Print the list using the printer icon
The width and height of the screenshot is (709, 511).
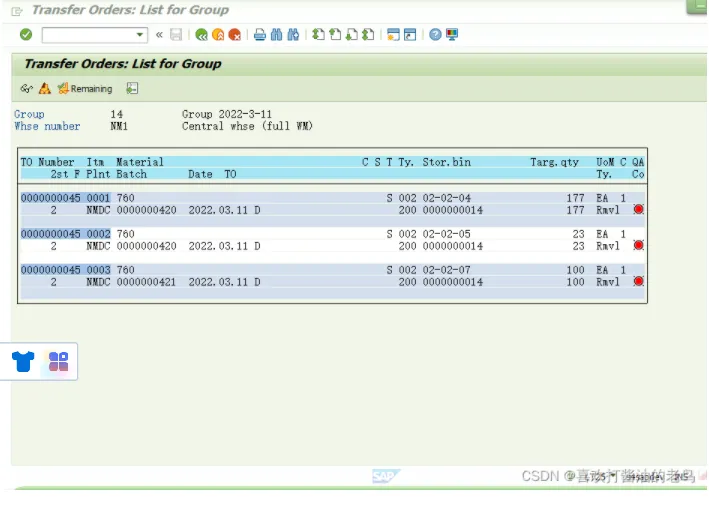click(260, 35)
